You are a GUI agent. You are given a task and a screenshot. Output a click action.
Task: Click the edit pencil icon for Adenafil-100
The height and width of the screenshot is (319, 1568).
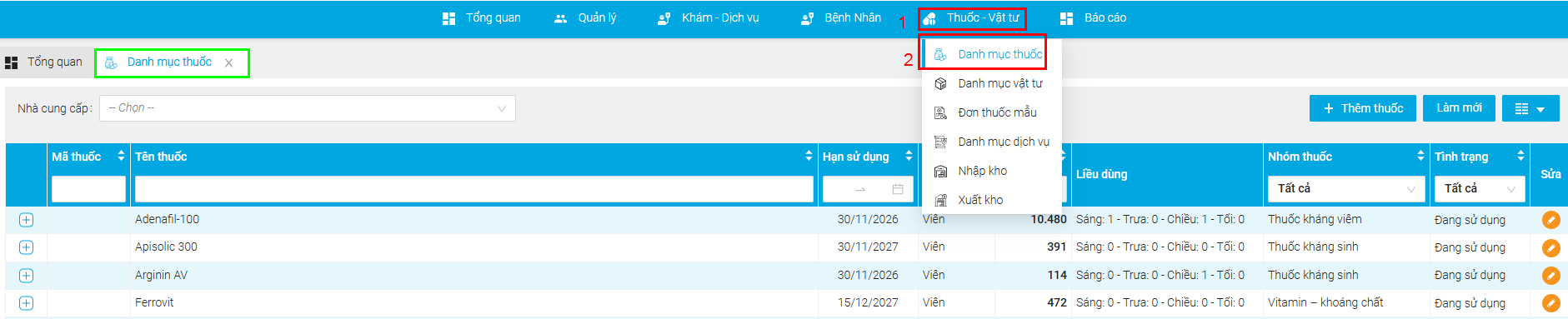point(1550,220)
